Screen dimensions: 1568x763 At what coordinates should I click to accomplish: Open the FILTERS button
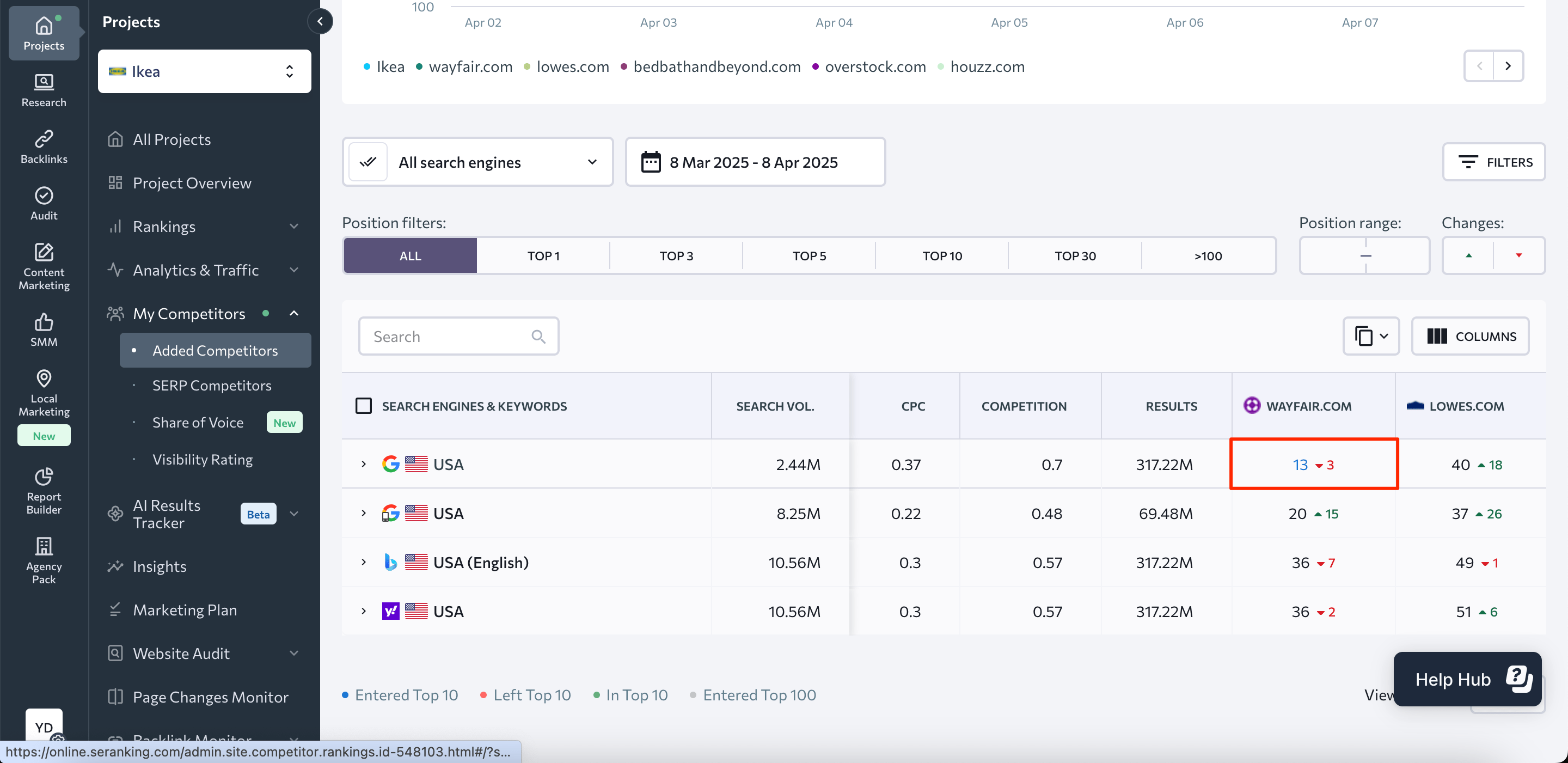pos(1493,162)
